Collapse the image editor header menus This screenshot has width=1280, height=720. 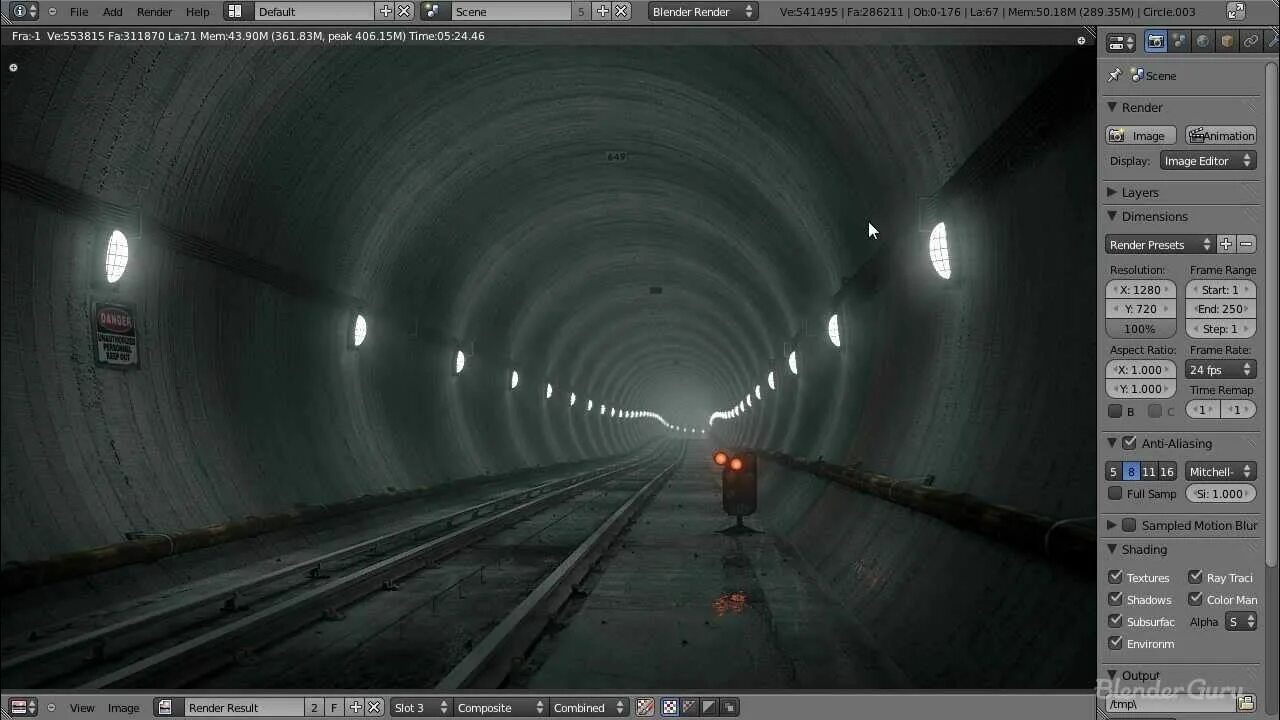[52, 707]
